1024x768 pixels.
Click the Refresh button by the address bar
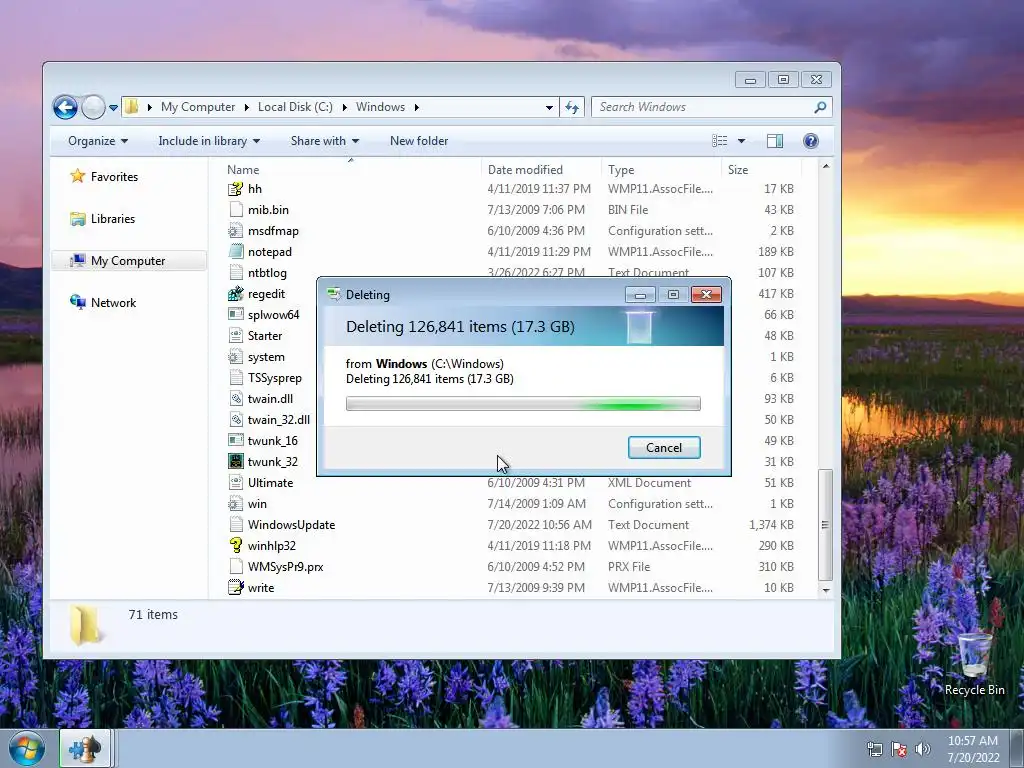(572, 107)
